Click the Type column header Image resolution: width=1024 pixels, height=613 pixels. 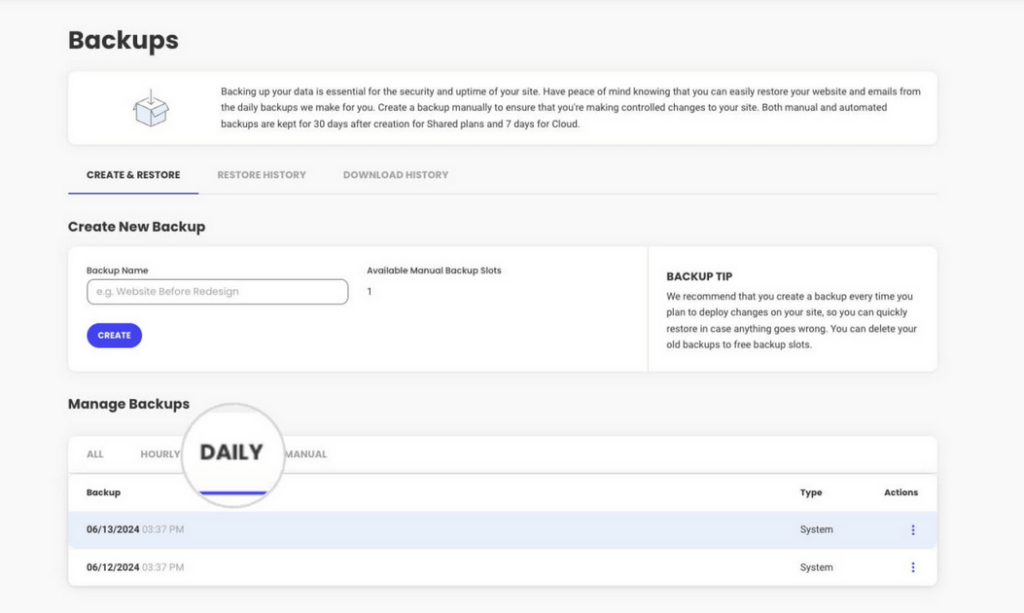(x=811, y=492)
